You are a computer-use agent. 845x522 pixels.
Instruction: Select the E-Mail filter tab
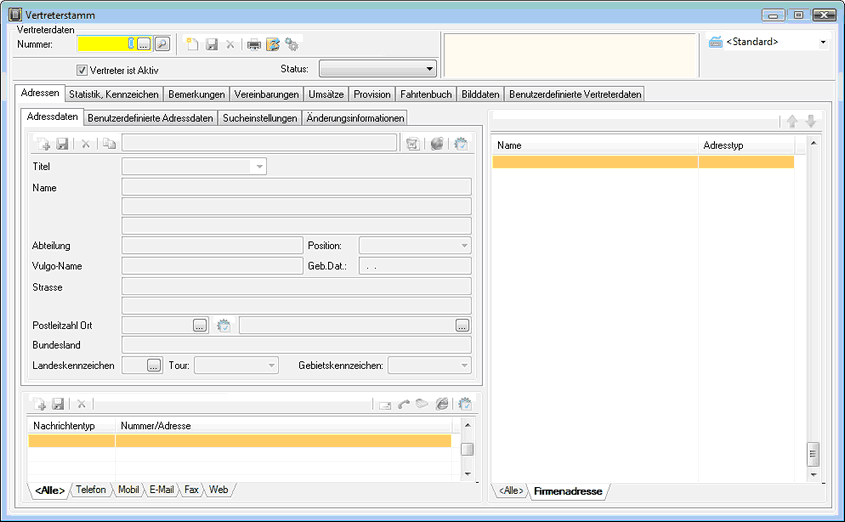click(162, 490)
